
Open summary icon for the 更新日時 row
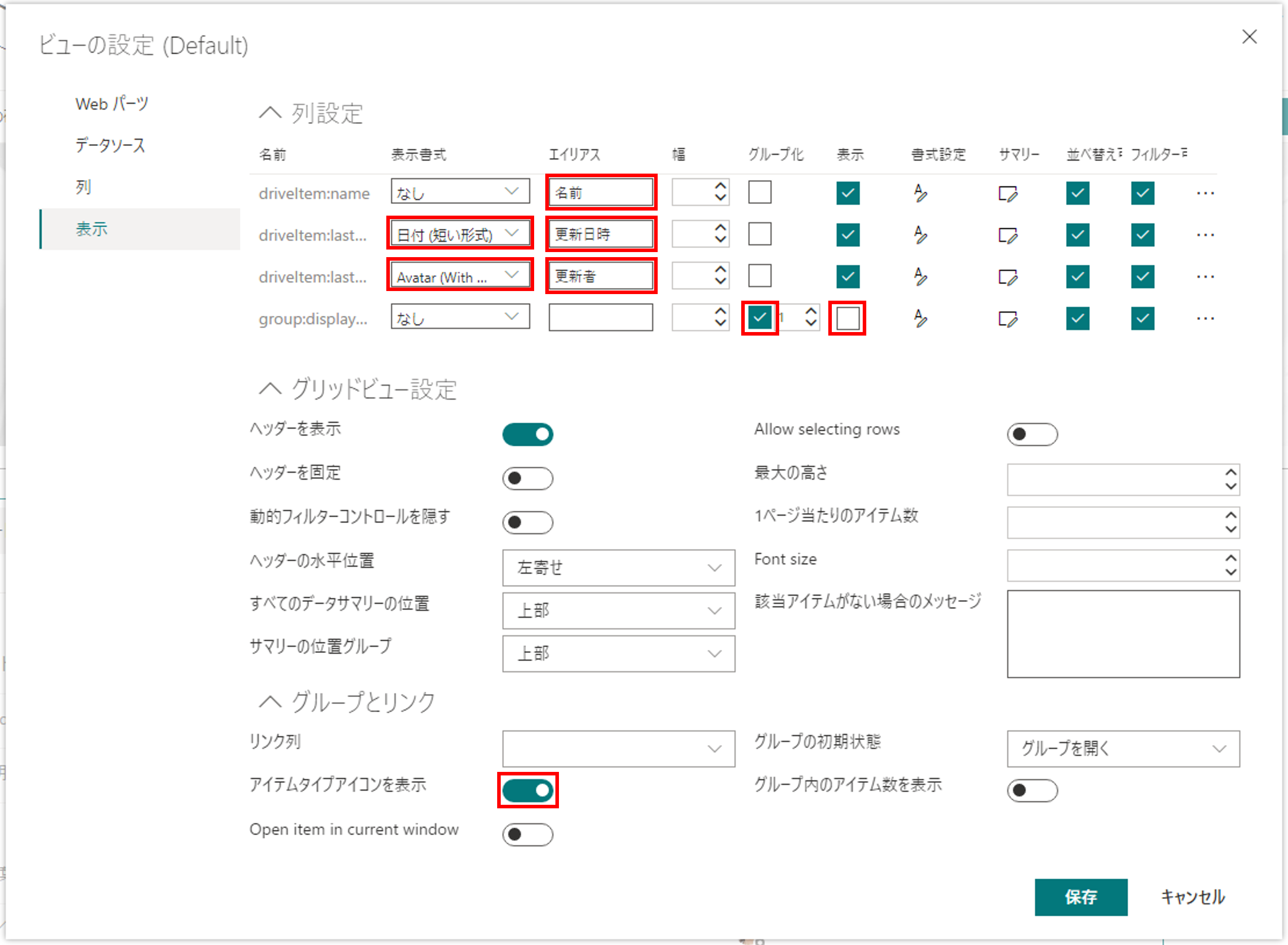[x=1007, y=235]
